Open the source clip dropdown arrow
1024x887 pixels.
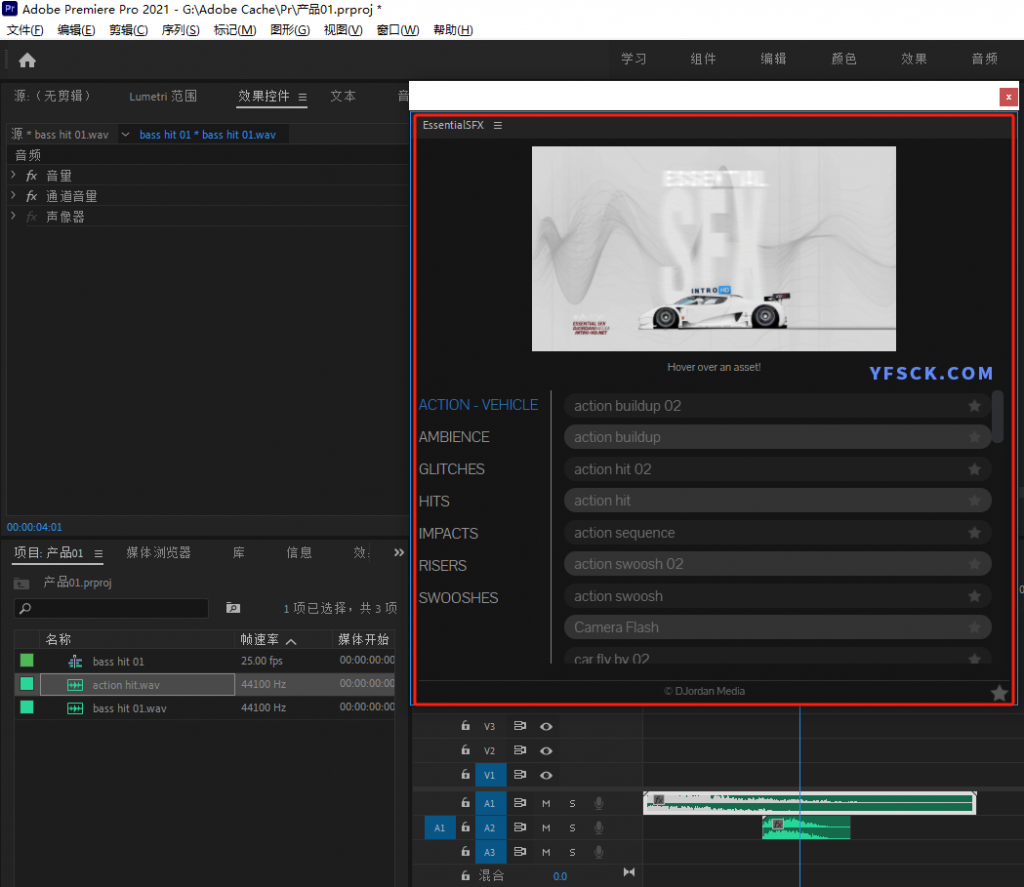click(x=125, y=135)
